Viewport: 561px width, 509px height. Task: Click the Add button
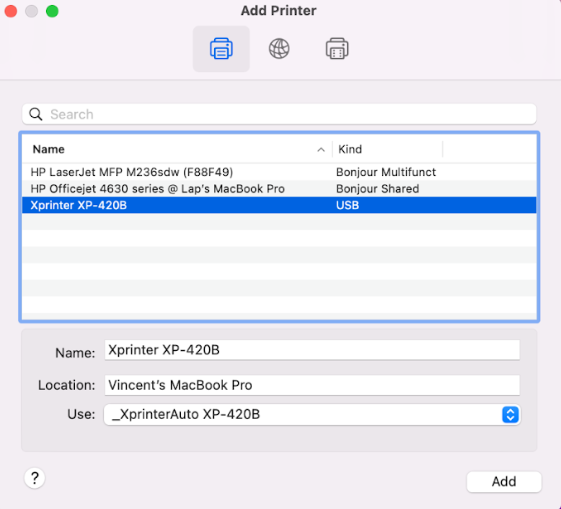tap(504, 481)
